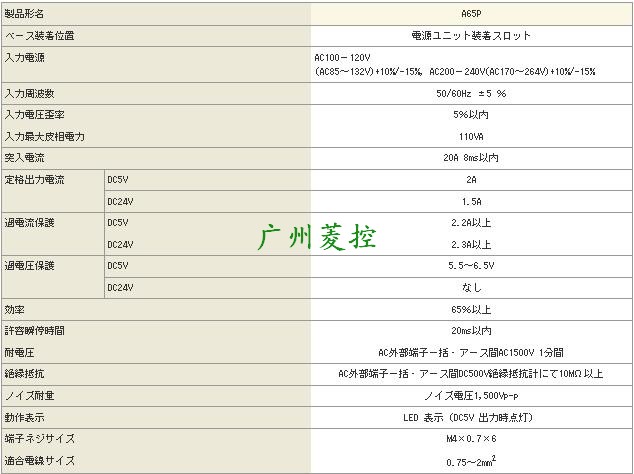Viewport: 634px width, 474px height.
Task: Select the 5.5～6.5V overvoltage value
Action: (470, 266)
